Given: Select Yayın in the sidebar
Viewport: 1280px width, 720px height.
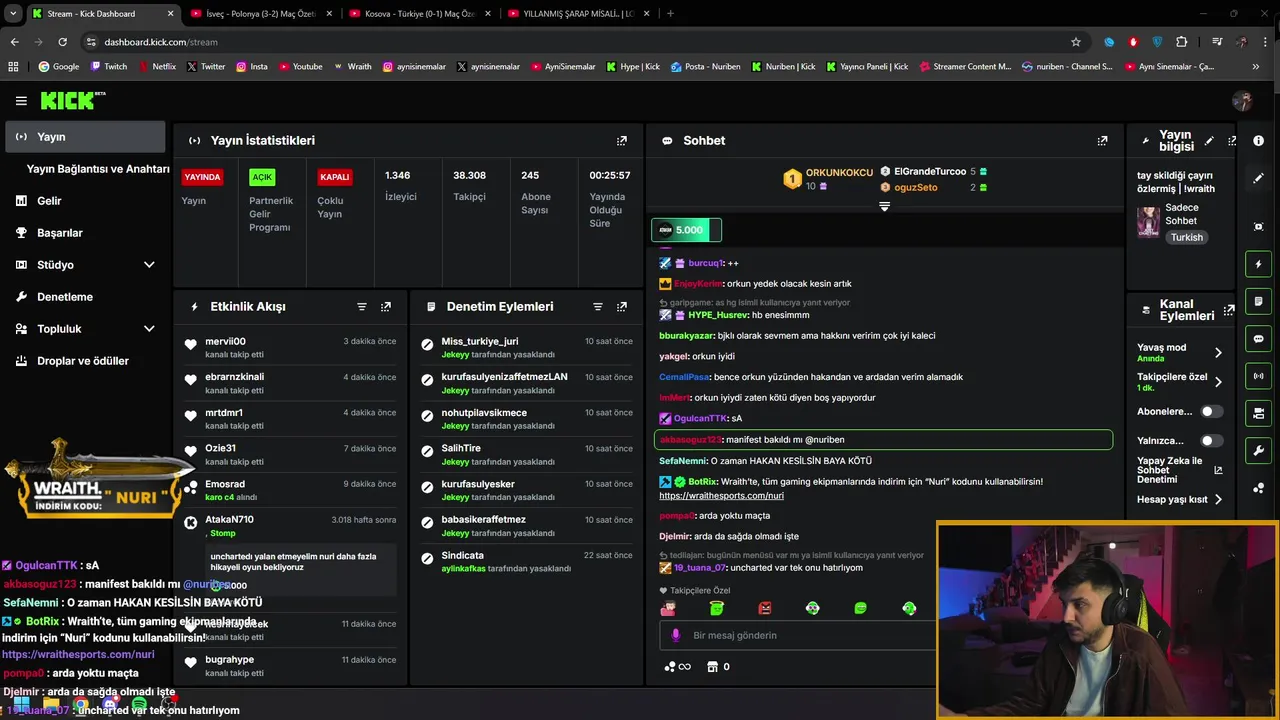Looking at the screenshot, I should pyautogui.click(x=85, y=137).
